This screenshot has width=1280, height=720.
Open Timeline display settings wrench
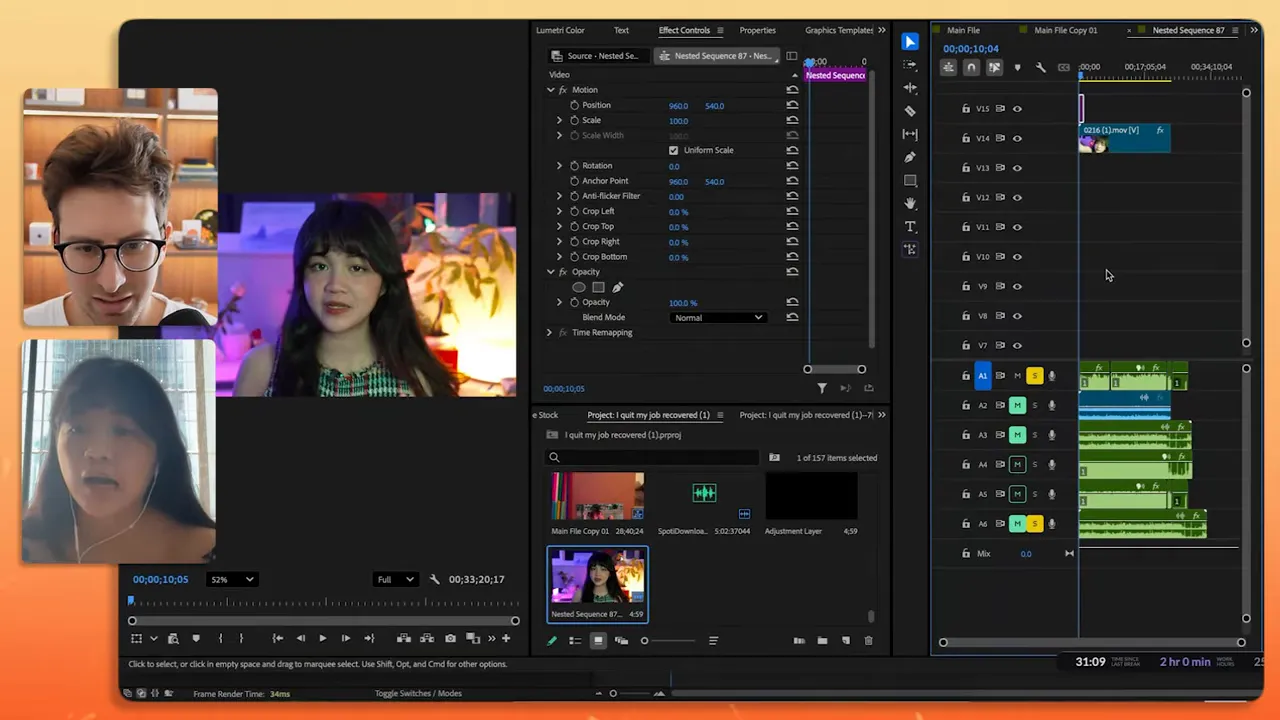coord(1040,67)
